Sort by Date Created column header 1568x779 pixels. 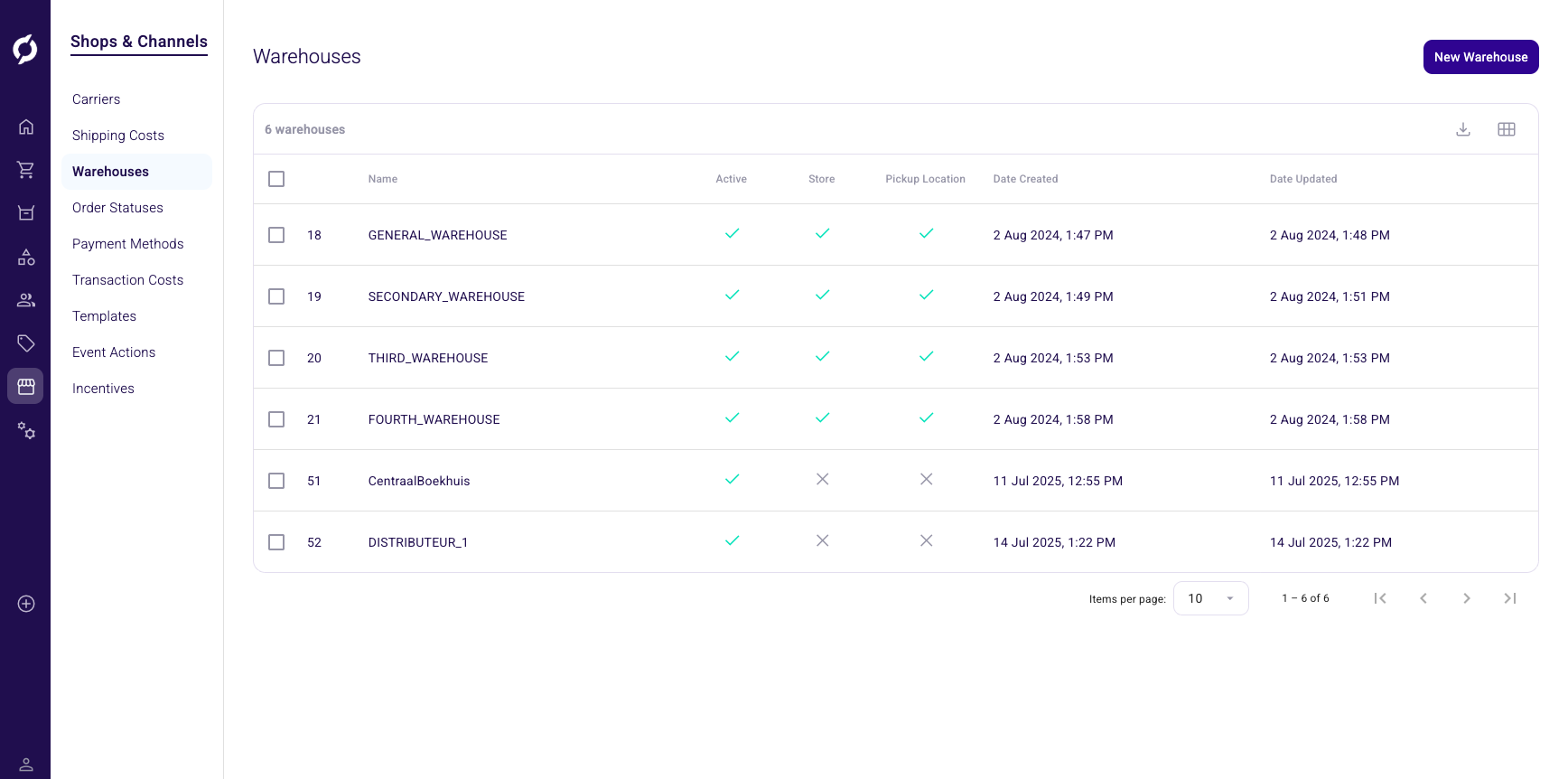tap(1025, 179)
